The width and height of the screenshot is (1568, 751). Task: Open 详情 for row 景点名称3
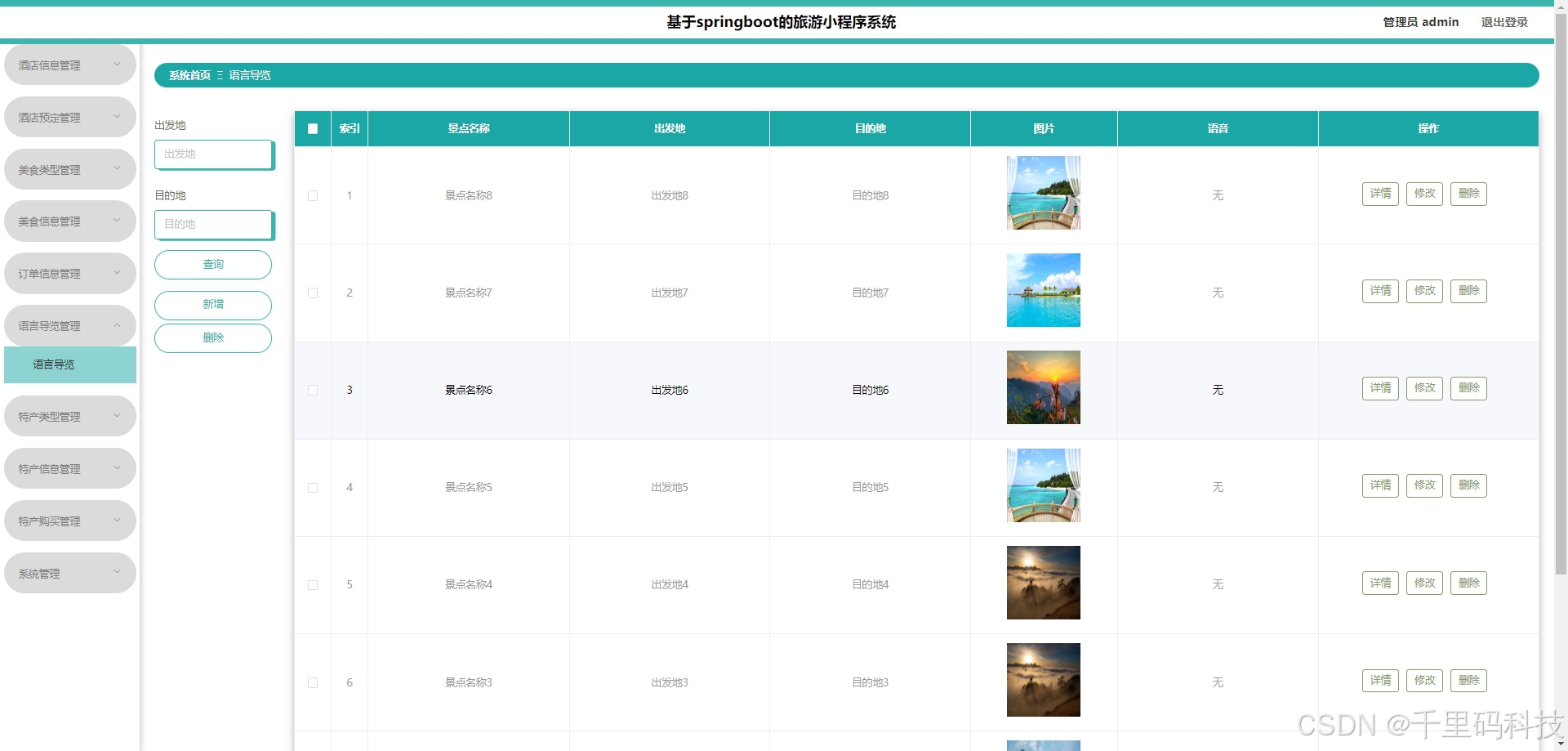1380,681
